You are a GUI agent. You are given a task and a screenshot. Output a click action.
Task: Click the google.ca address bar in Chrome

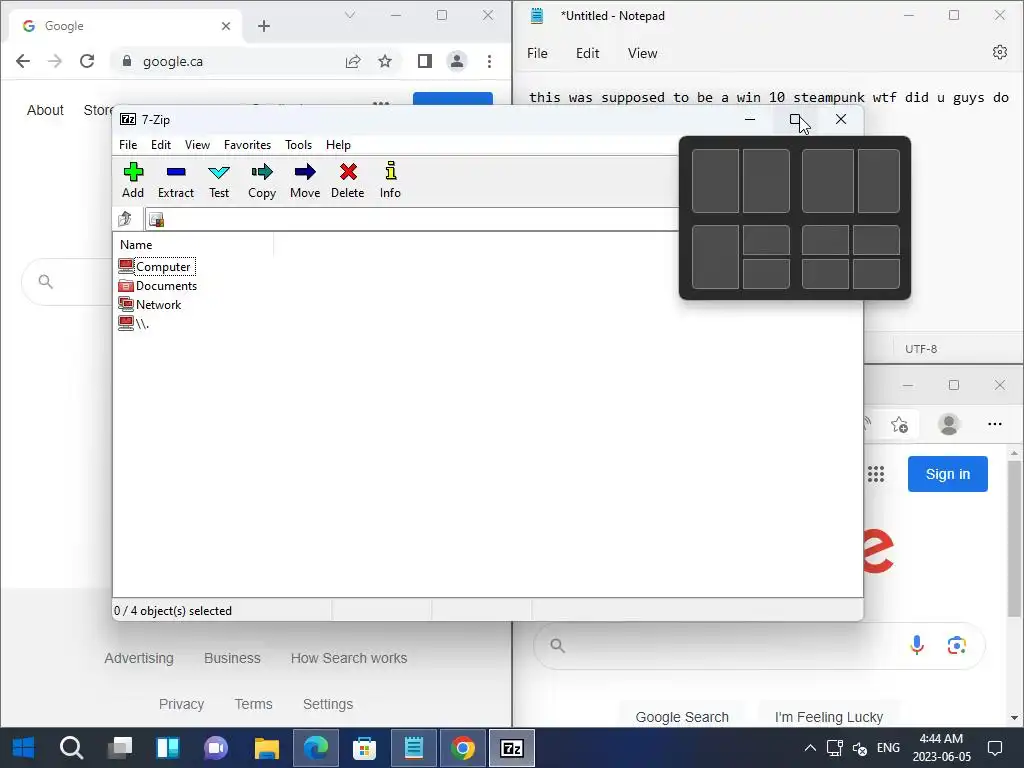(x=173, y=61)
